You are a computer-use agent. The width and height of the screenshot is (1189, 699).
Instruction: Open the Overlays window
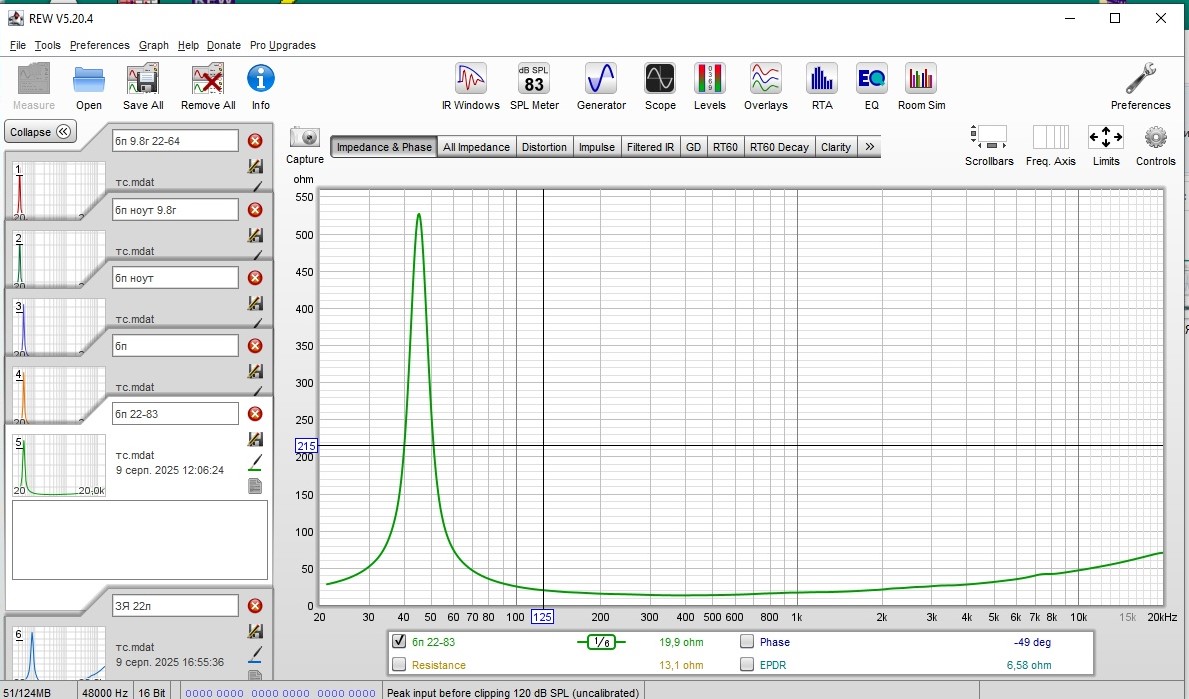765,79
